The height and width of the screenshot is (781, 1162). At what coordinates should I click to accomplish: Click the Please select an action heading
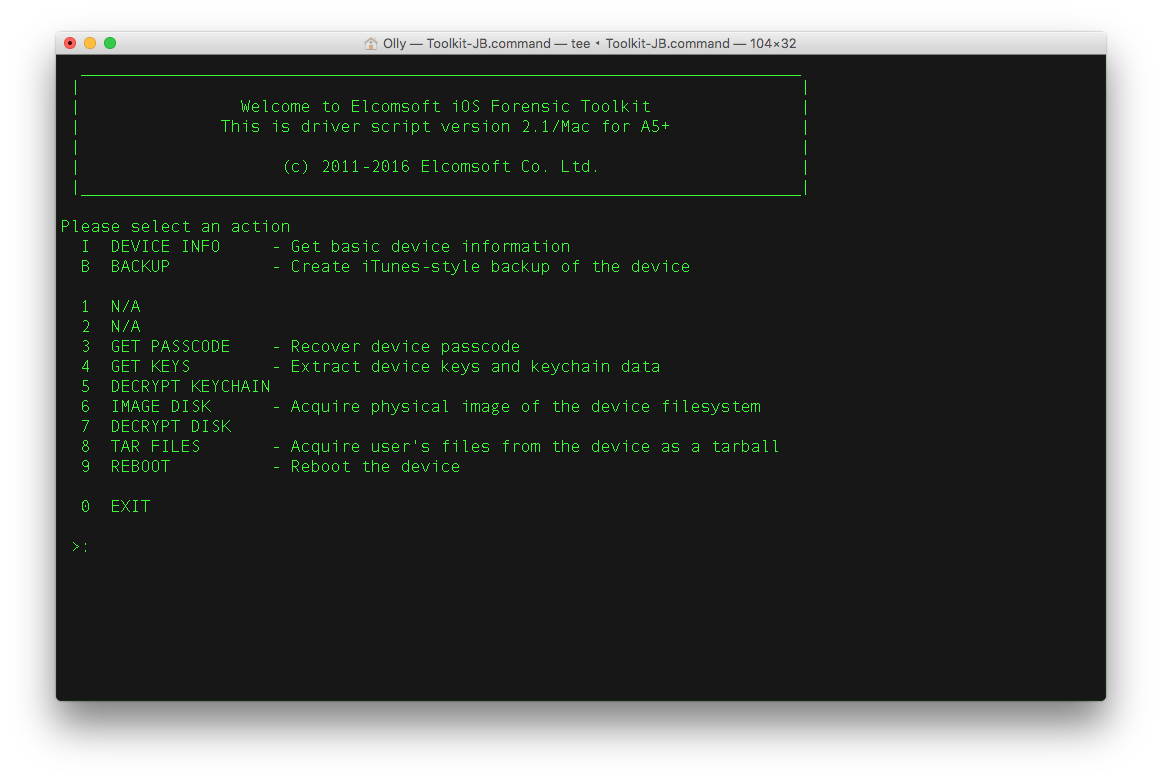pyautogui.click(x=175, y=227)
